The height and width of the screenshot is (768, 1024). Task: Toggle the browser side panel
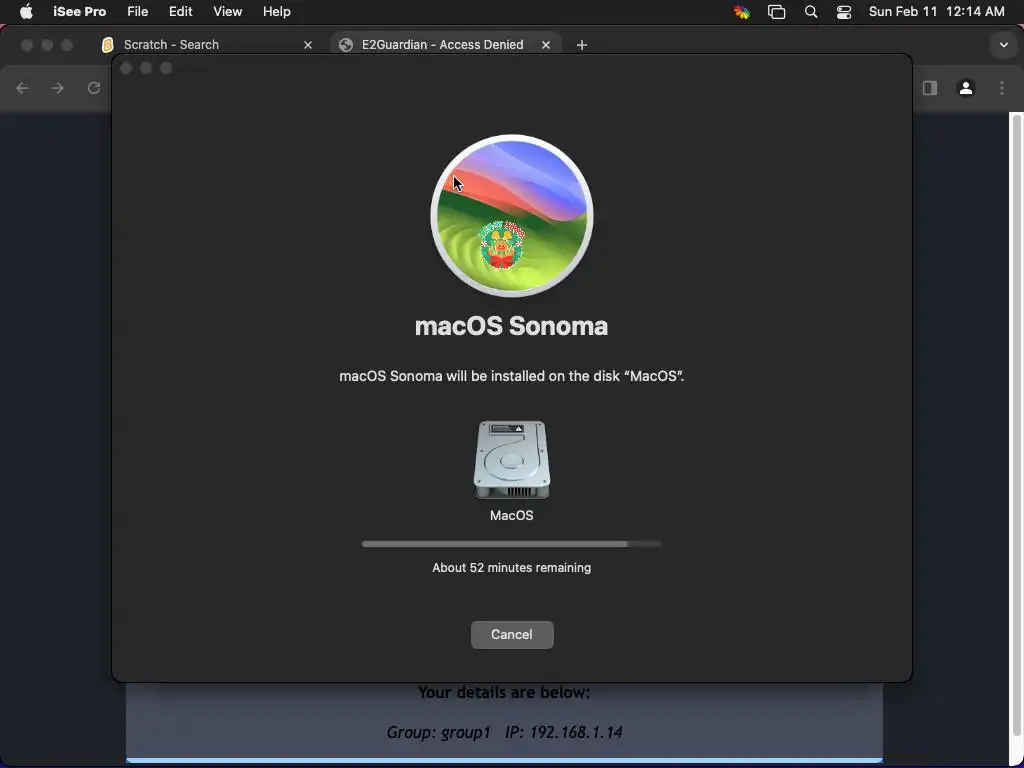[930, 88]
